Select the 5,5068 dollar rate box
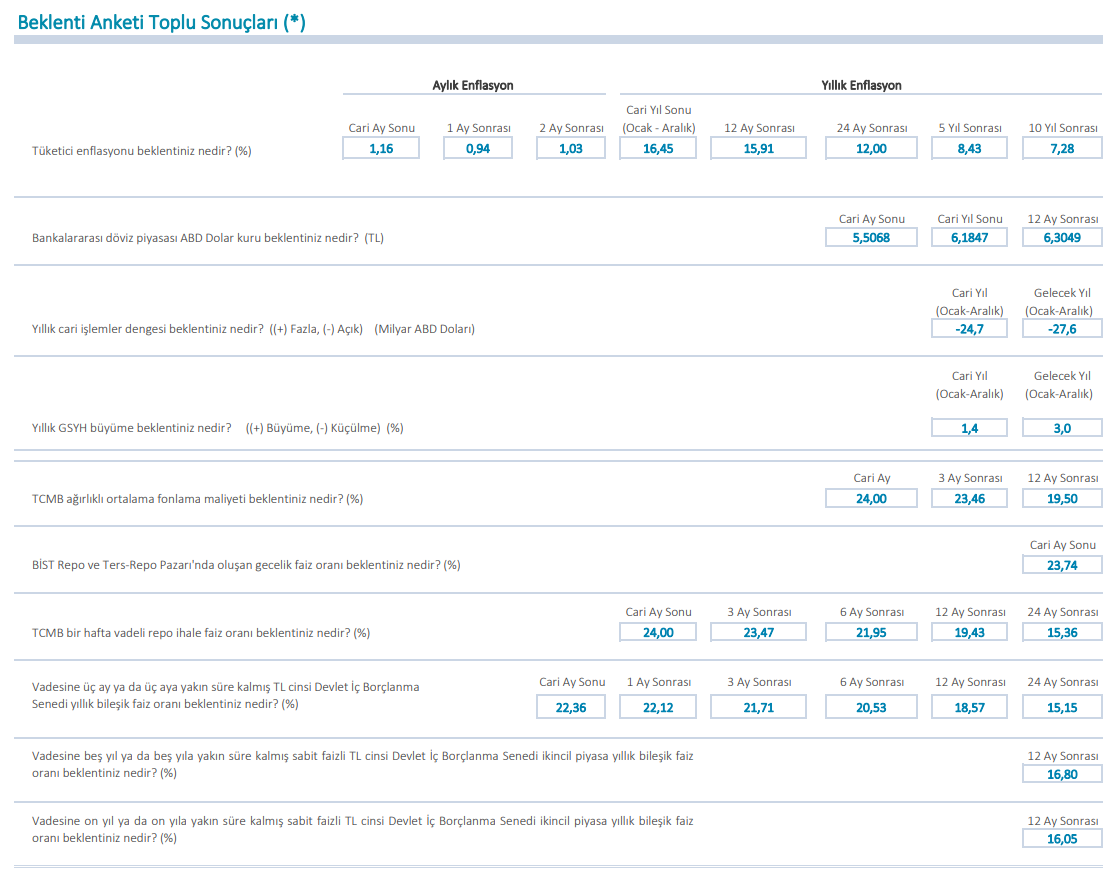 871,238
